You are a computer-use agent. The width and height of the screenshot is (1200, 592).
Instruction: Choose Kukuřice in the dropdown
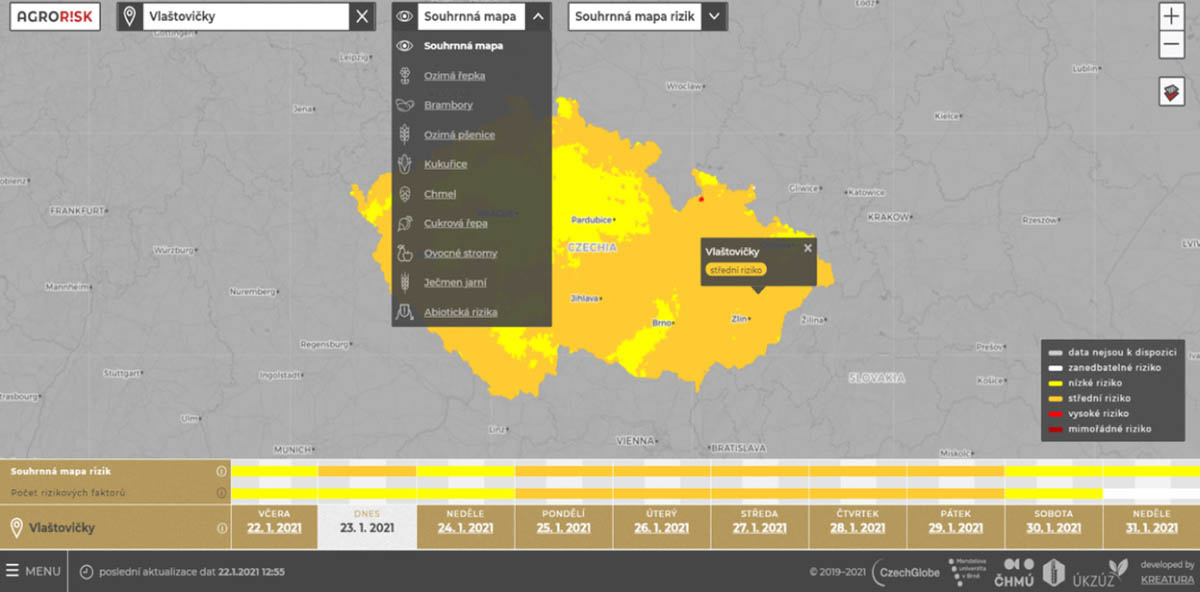tap(445, 164)
